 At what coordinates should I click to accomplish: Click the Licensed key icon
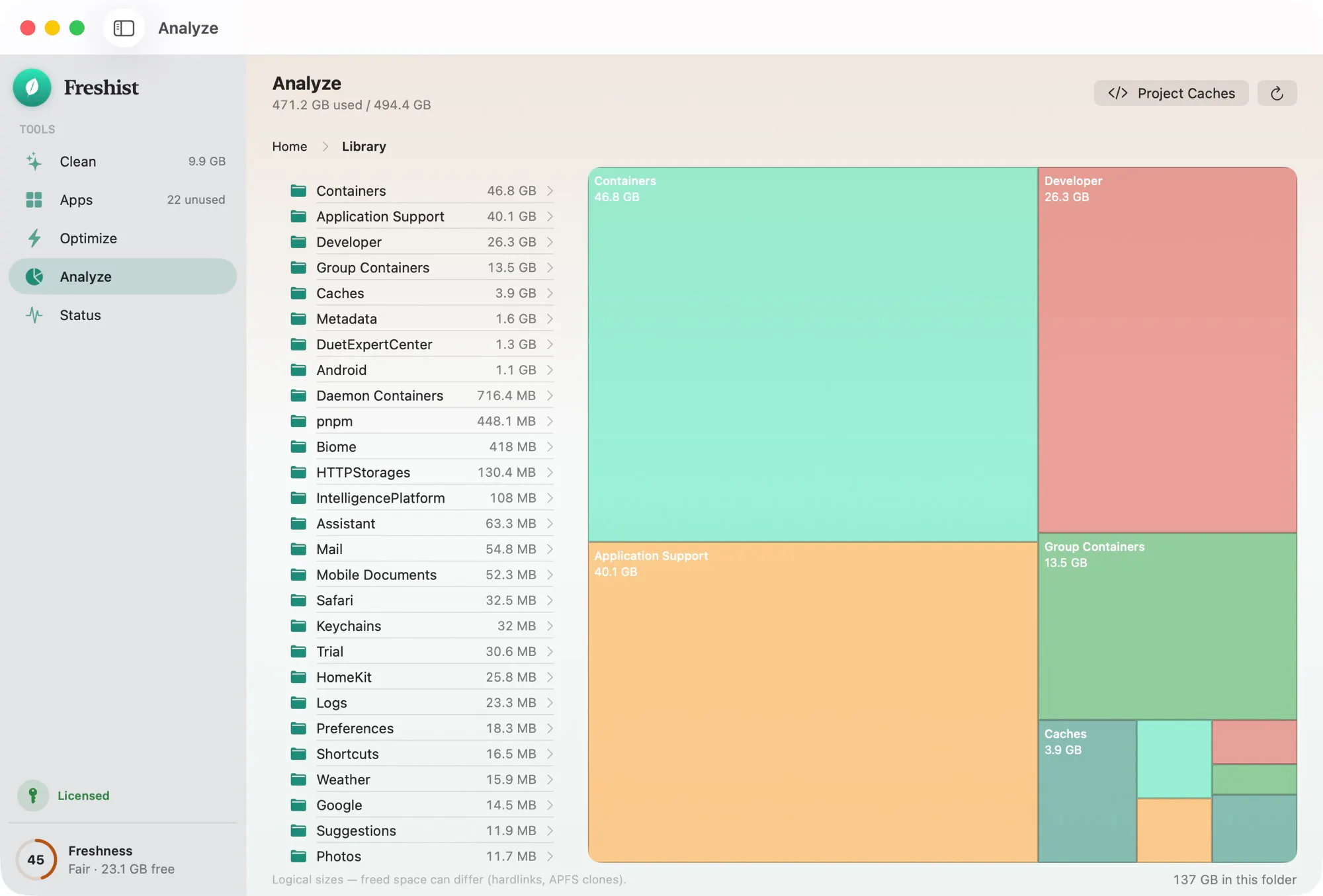(x=32, y=795)
